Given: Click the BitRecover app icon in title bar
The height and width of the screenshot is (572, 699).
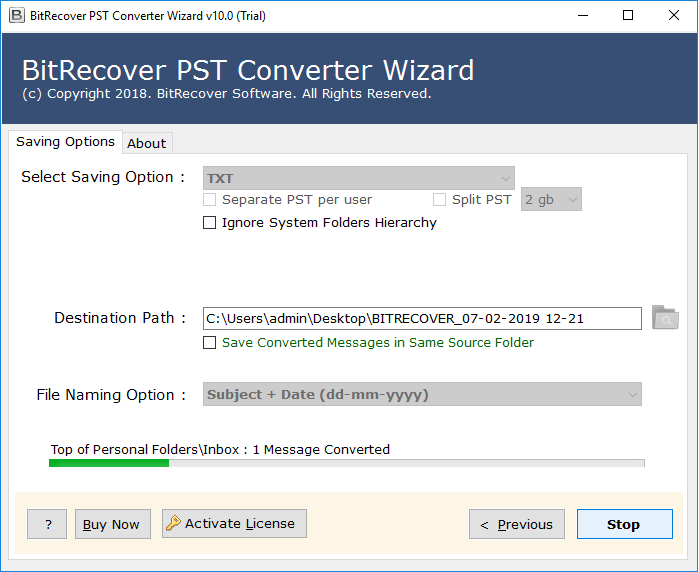Looking at the screenshot, I should pos(16,16).
